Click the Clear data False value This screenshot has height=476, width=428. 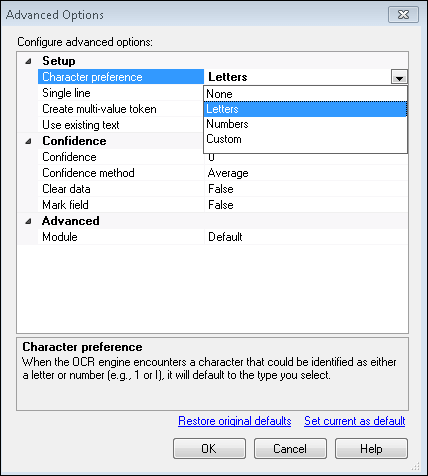[x=221, y=189]
